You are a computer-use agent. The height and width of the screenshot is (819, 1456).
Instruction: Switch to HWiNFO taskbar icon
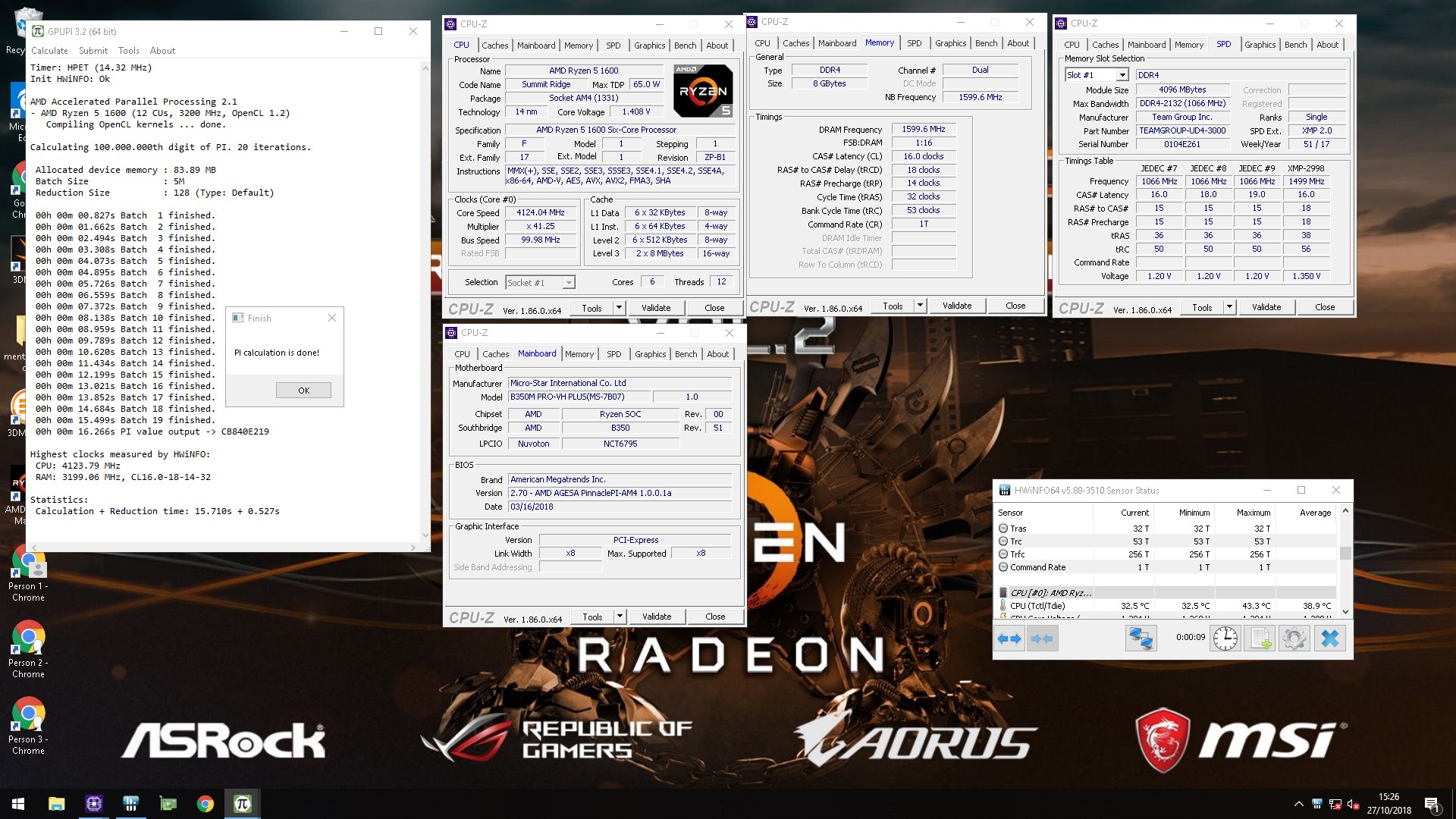point(130,804)
